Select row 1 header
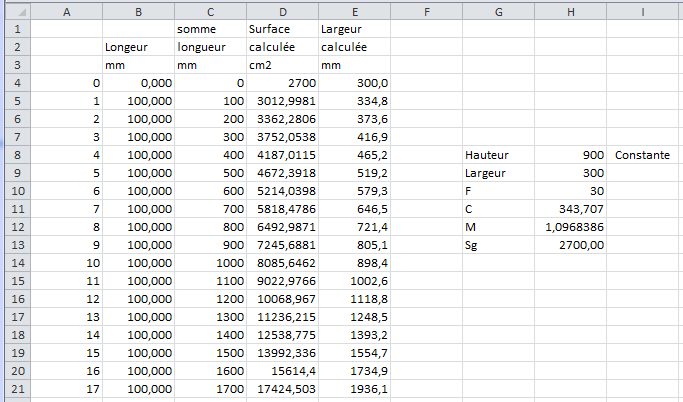Screen dimensions: 683x402 tap(18, 29)
